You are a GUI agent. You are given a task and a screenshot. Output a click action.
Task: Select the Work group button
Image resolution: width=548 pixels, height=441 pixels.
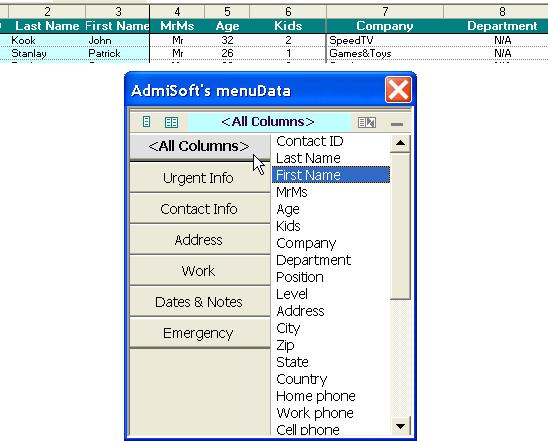[199, 271]
